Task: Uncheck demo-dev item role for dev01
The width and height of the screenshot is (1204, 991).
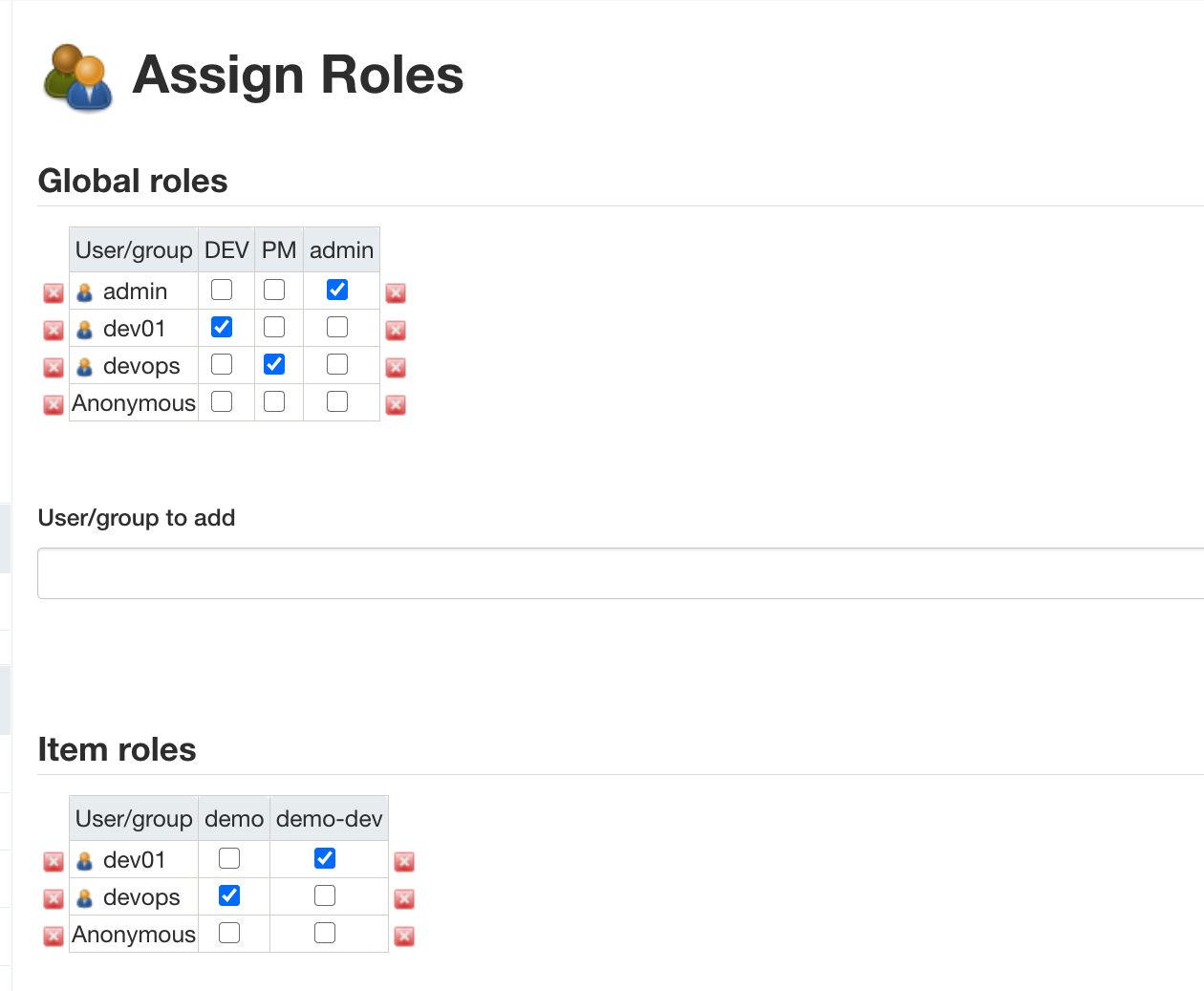Action: [x=325, y=858]
